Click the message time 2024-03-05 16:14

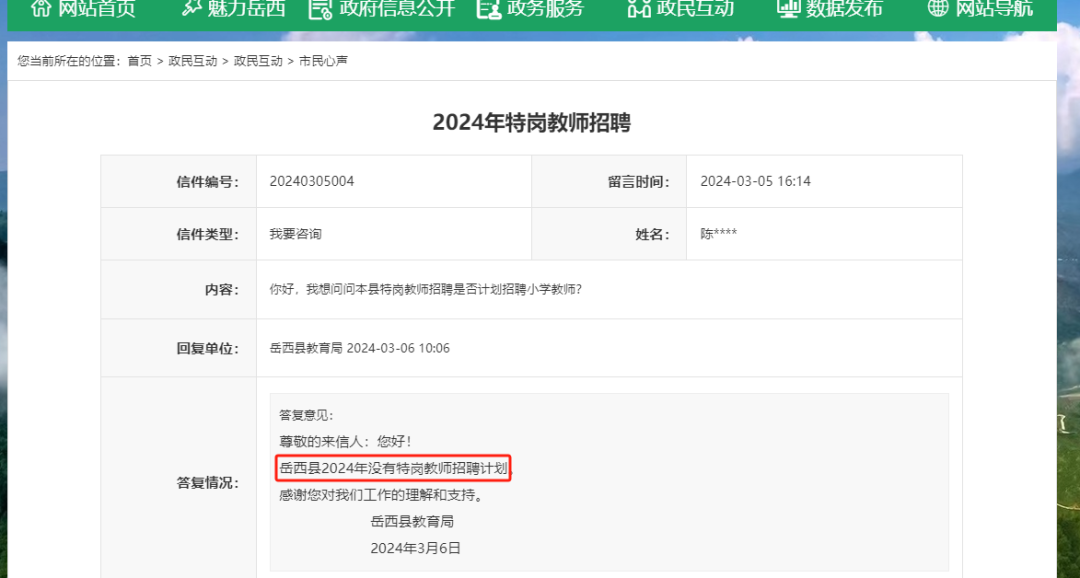(756, 181)
